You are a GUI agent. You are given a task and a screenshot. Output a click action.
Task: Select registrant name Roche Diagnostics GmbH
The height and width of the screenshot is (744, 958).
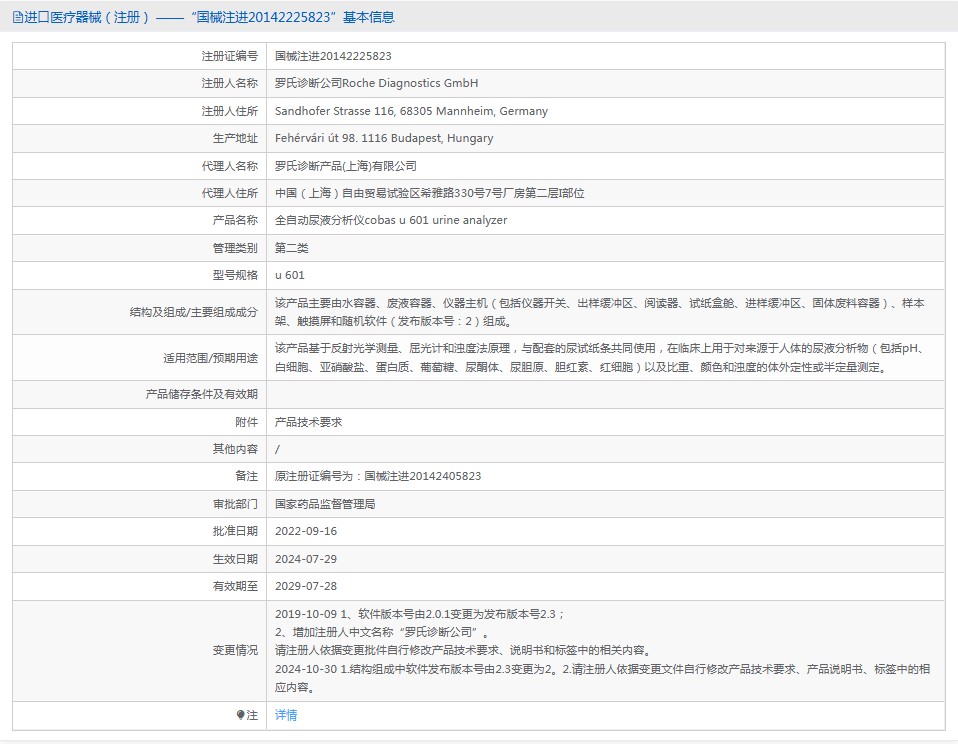[376, 83]
